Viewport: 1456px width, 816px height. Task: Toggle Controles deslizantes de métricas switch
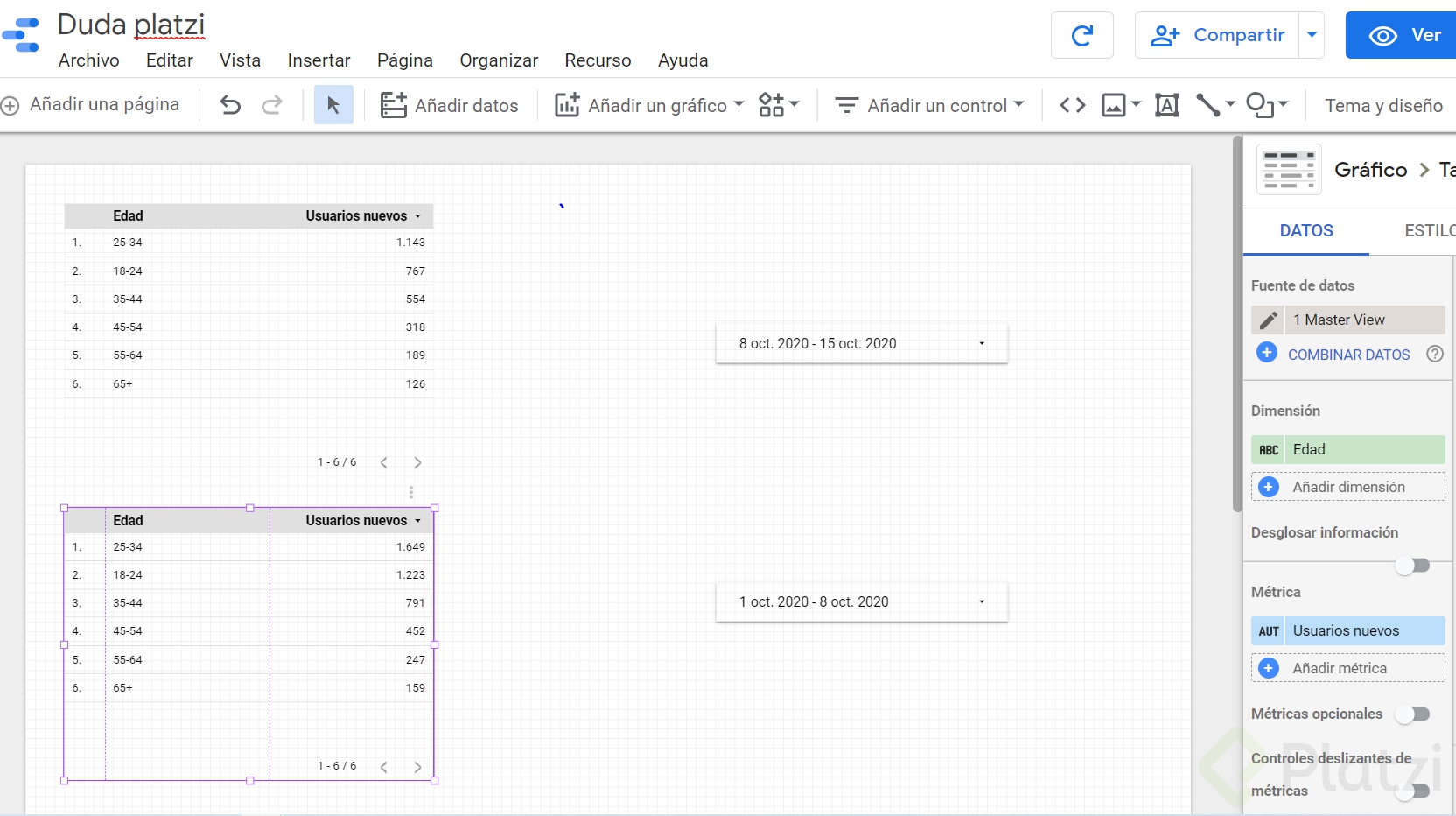coord(1412,791)
